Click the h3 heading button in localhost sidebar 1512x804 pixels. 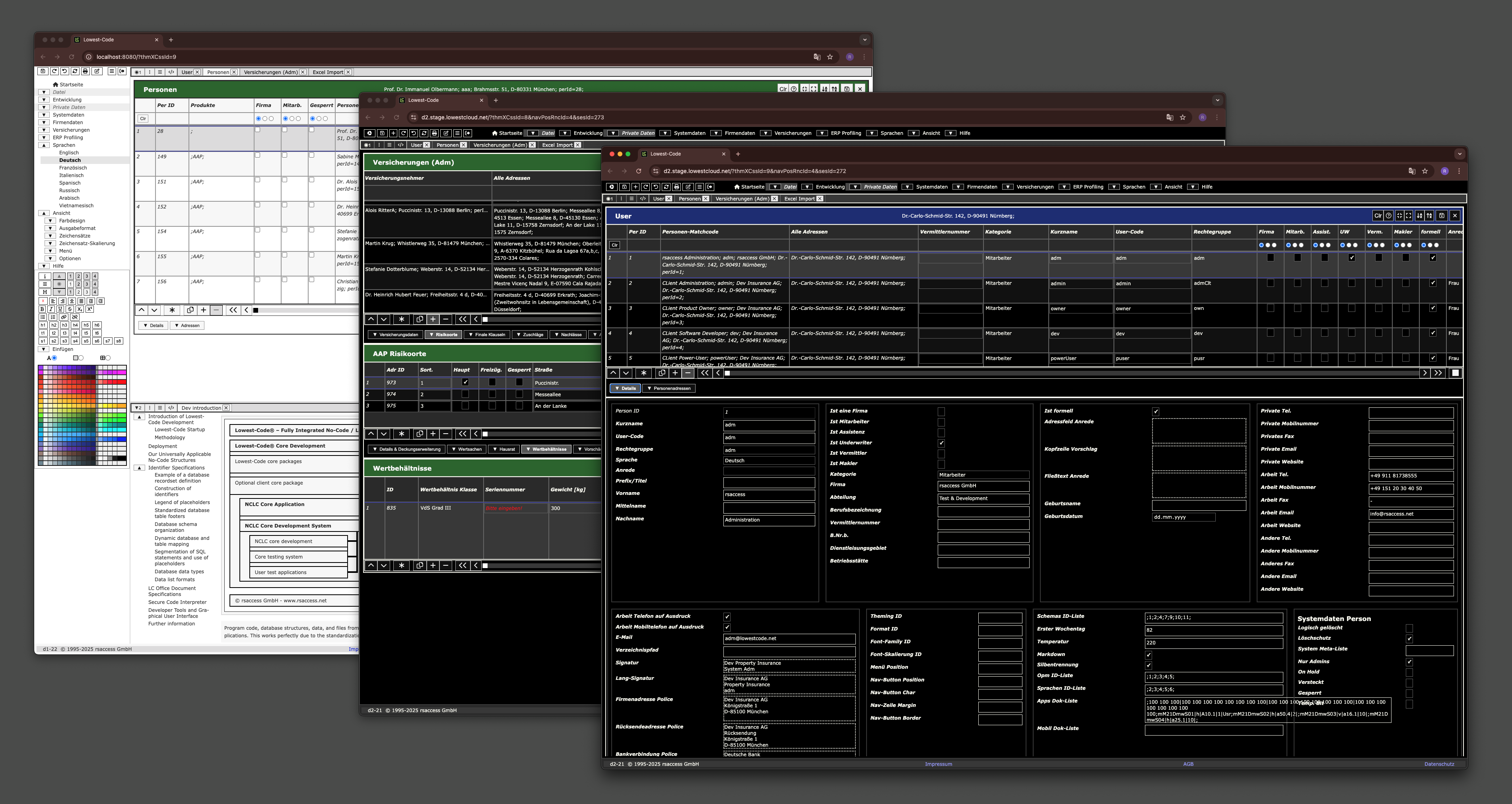tap(64, 325)
